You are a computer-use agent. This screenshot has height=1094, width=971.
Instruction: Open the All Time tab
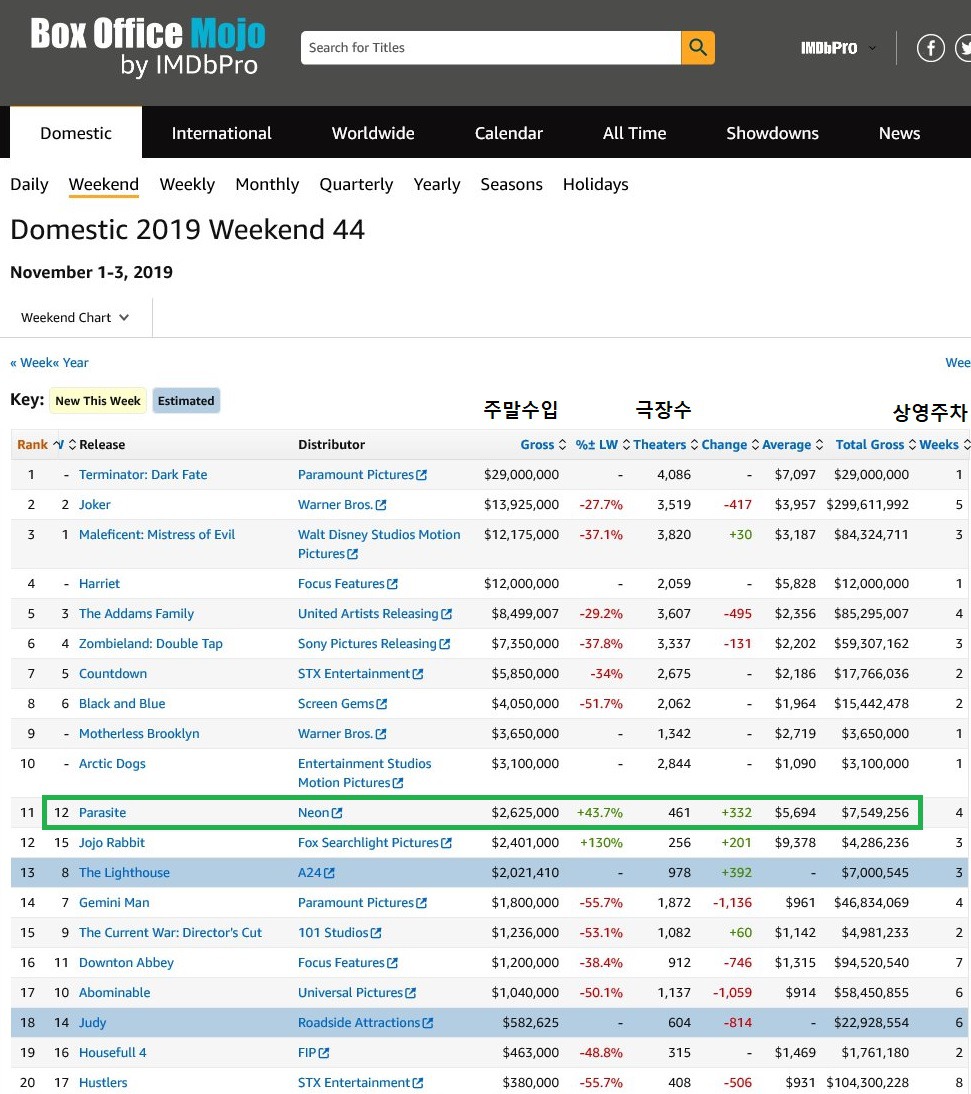click(634, 133)
